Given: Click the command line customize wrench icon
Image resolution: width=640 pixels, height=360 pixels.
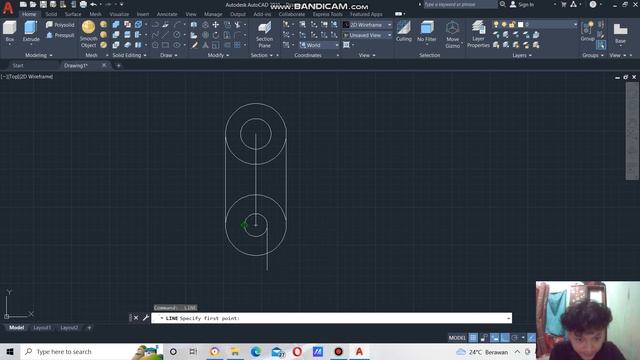Looking at the screenshot, I should pyautogui.click(x=146, y=318).
